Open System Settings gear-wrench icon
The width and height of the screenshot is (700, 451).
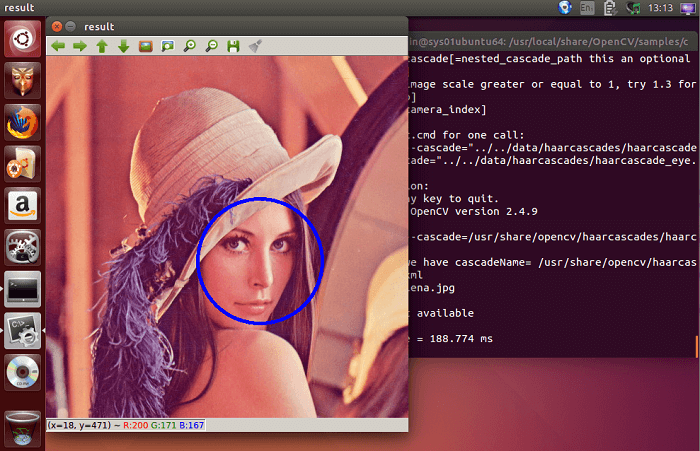(22, 247)
